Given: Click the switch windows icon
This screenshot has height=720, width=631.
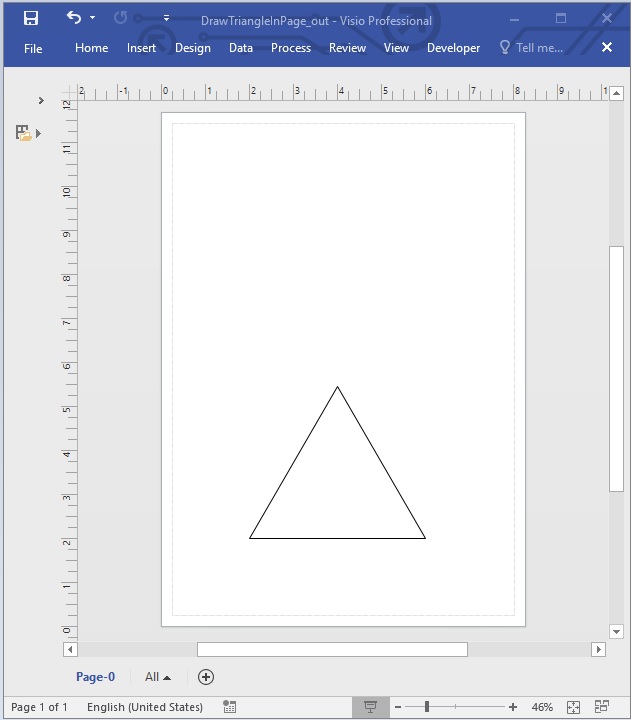Looking at the screenshot, I should tap(602, 707).
